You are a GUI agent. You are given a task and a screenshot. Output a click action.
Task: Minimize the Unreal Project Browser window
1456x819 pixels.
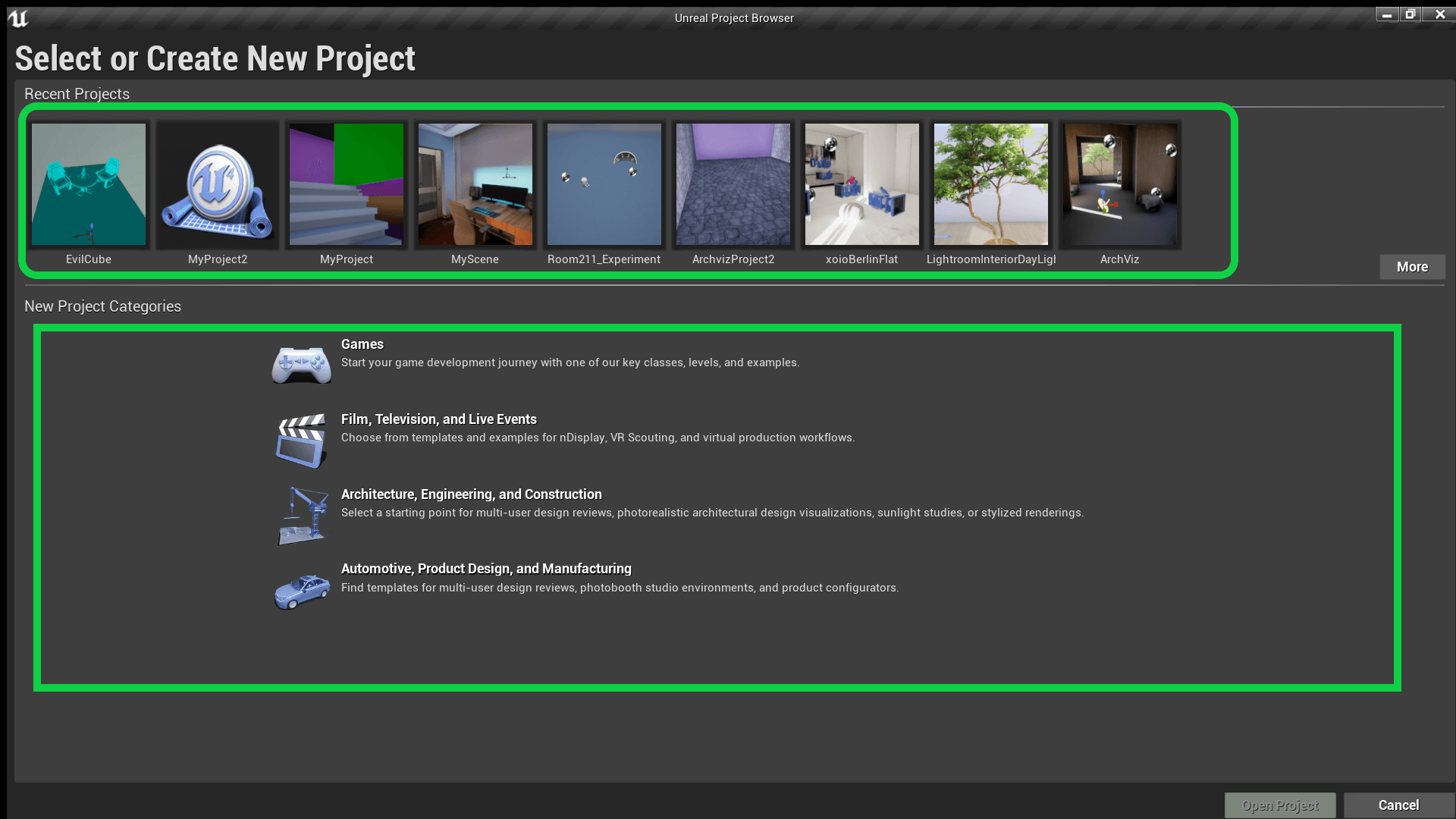[1386, 14]
